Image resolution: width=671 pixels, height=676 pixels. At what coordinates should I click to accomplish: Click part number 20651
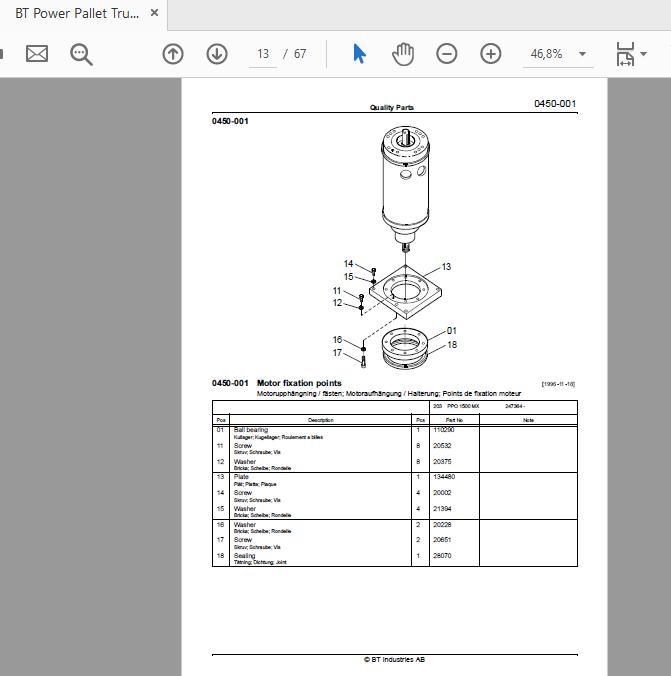(x=442, y=540)
